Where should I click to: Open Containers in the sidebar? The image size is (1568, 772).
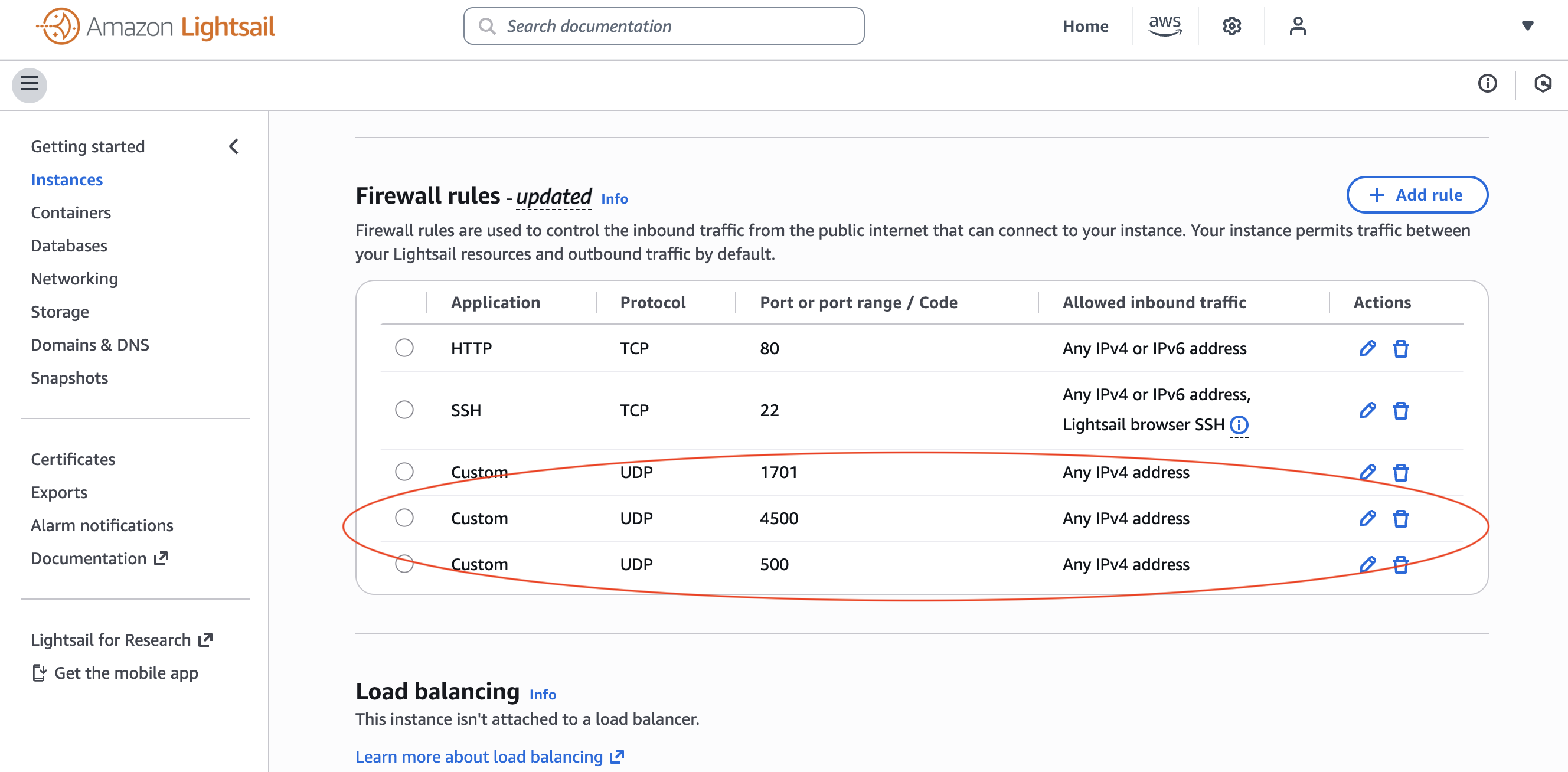tap(71, 213)
